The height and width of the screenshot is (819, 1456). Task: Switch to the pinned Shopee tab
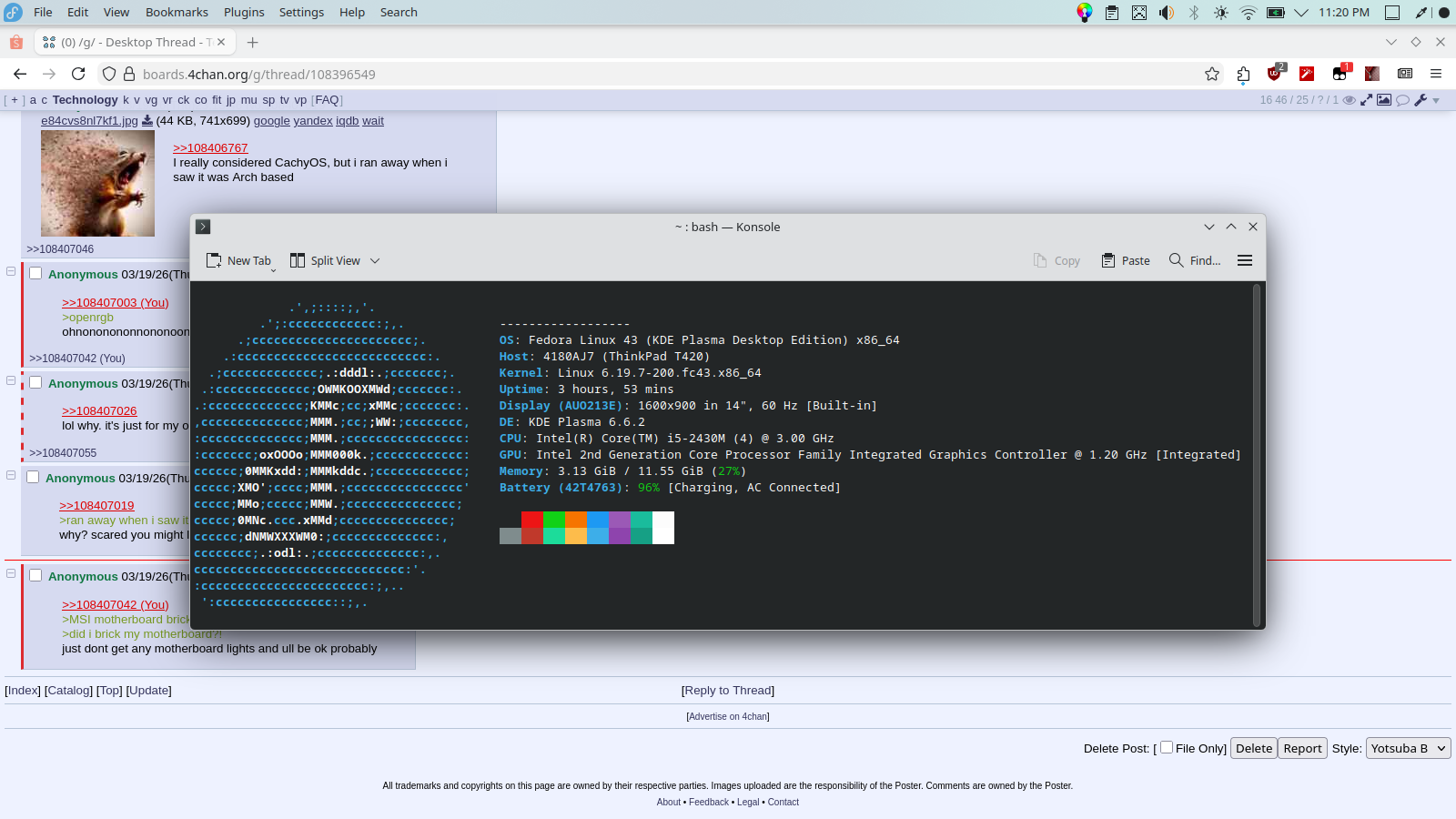coord(16,42)
